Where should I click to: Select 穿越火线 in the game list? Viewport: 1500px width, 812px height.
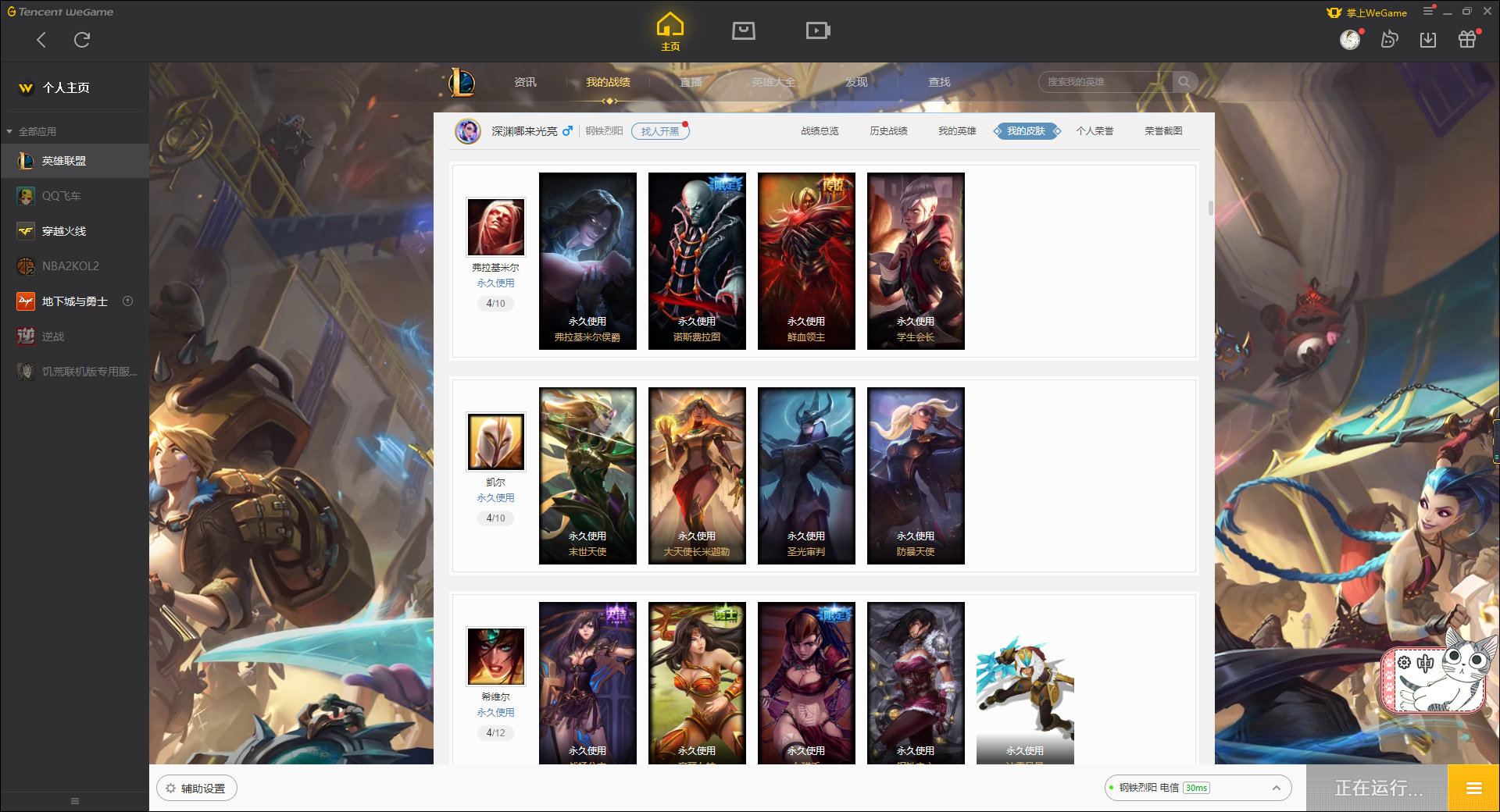74,231
